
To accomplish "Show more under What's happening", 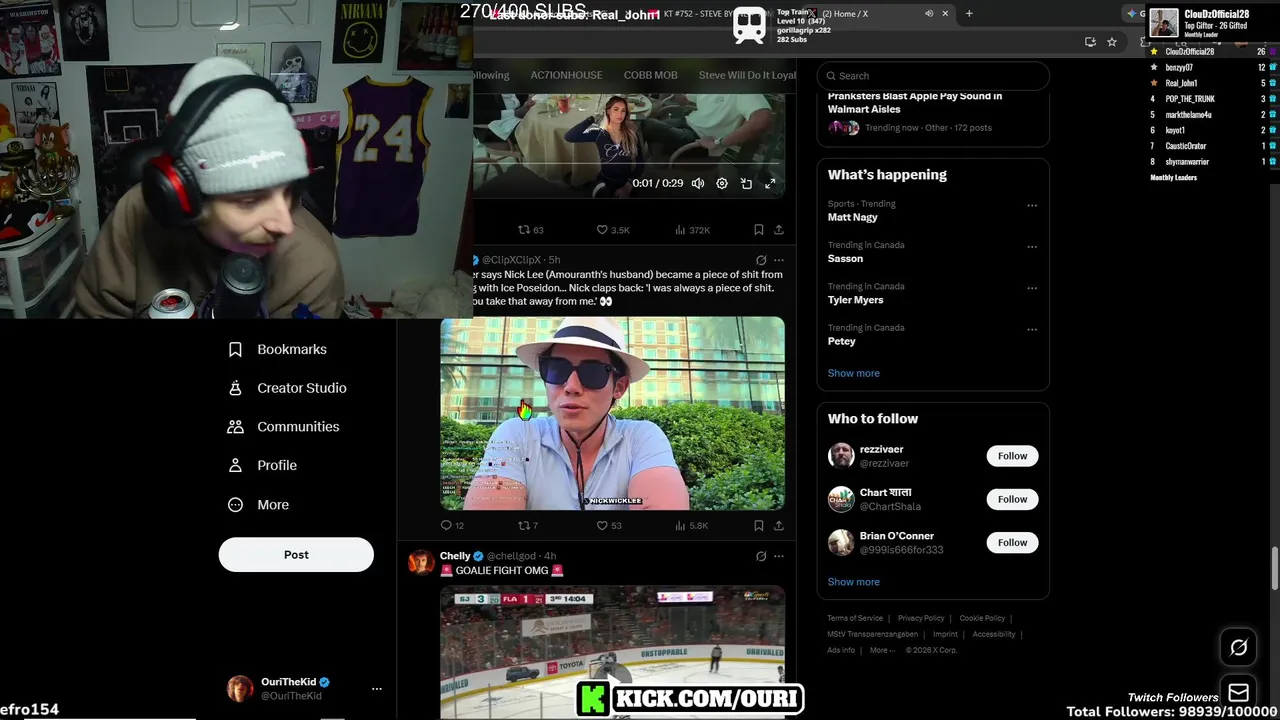I will (x=853, y=373).
